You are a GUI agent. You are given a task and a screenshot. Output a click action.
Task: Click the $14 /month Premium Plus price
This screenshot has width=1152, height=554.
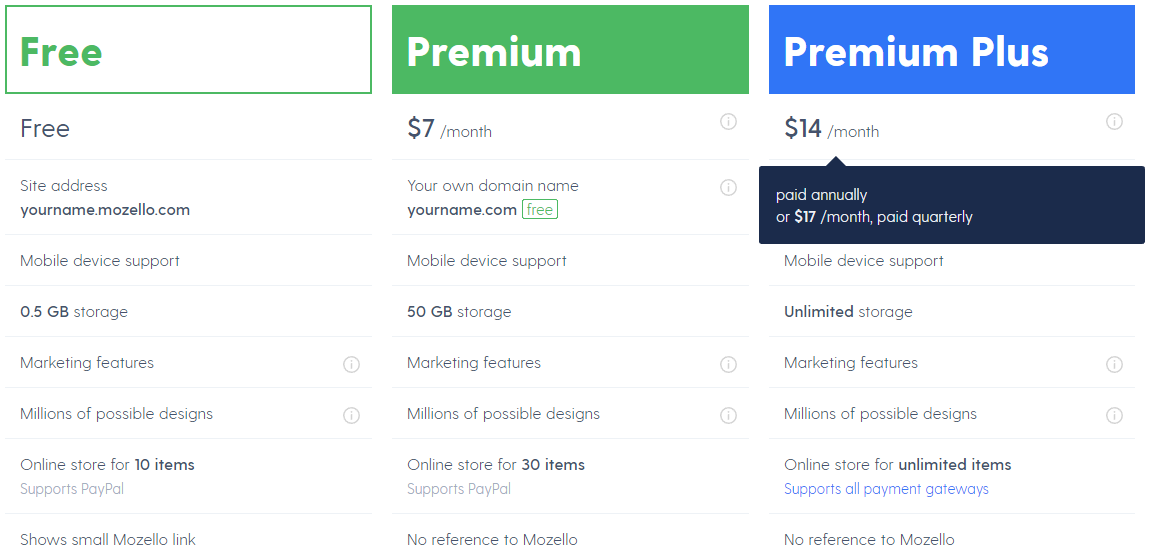[831, 129]
